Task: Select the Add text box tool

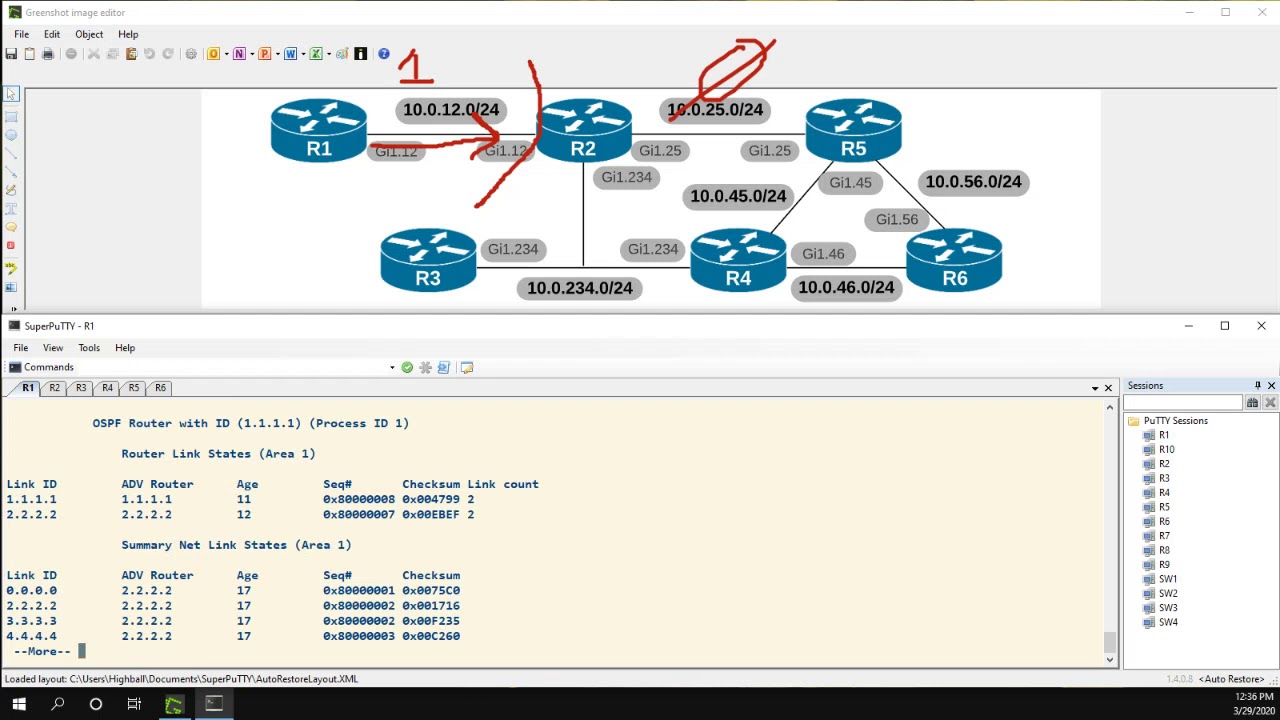Action: [11, 209]
